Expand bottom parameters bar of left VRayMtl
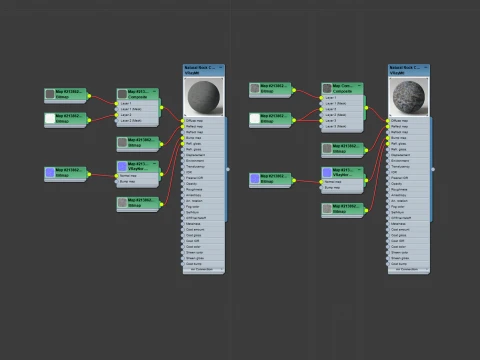Image resolution: width=480 pixels, height=360 pixels. click(204, 269)
